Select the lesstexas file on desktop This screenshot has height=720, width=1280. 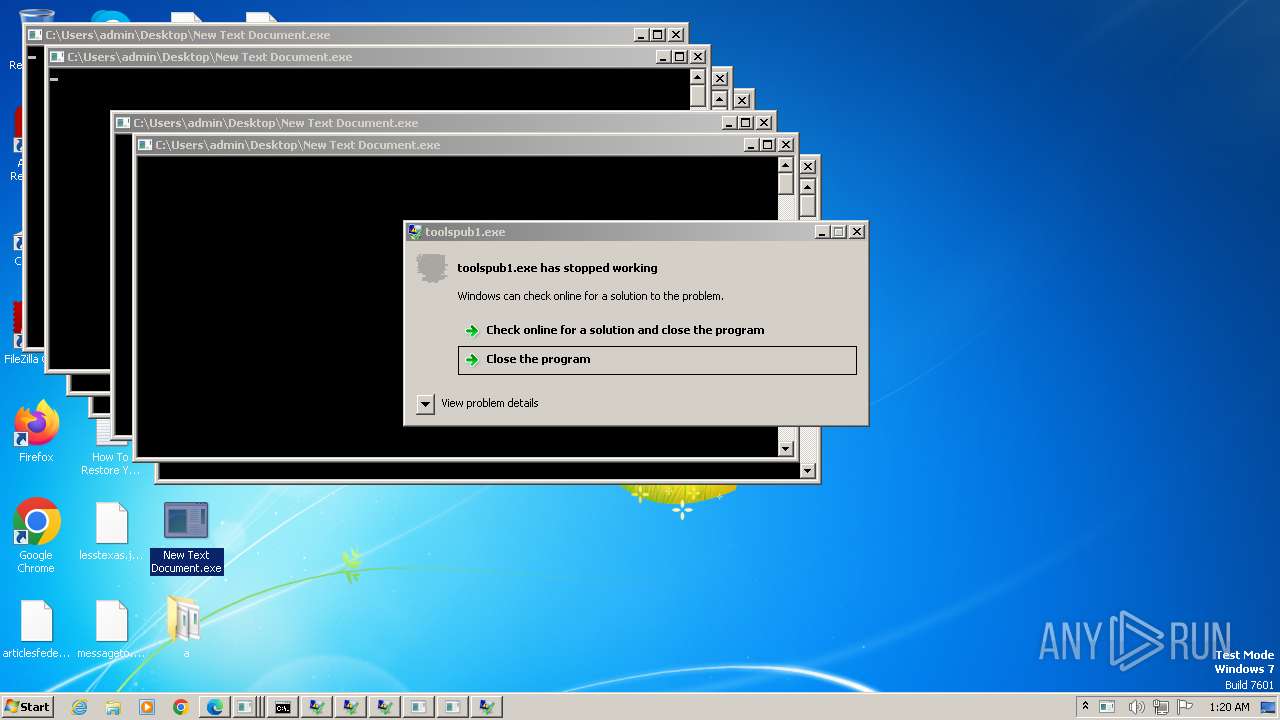[111, 530]
